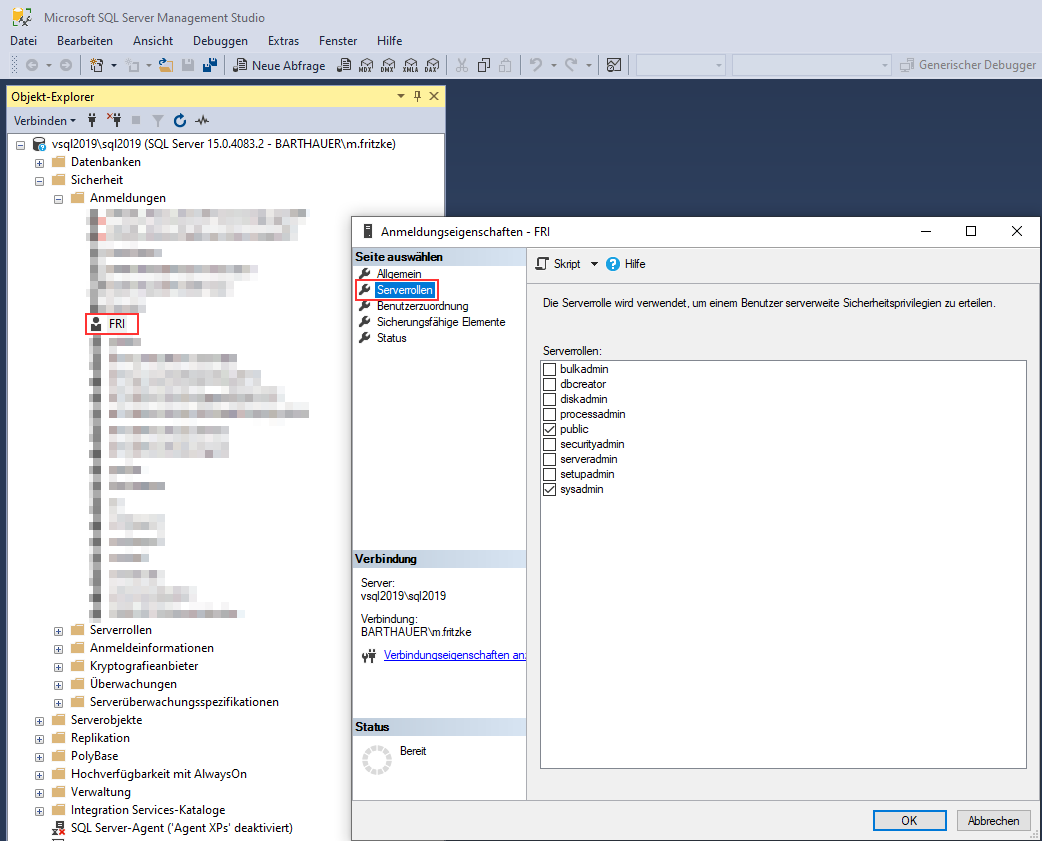Expand the Serverobjekte tree node
Viewport: 1042px width, 841px height.
(40, 720)
